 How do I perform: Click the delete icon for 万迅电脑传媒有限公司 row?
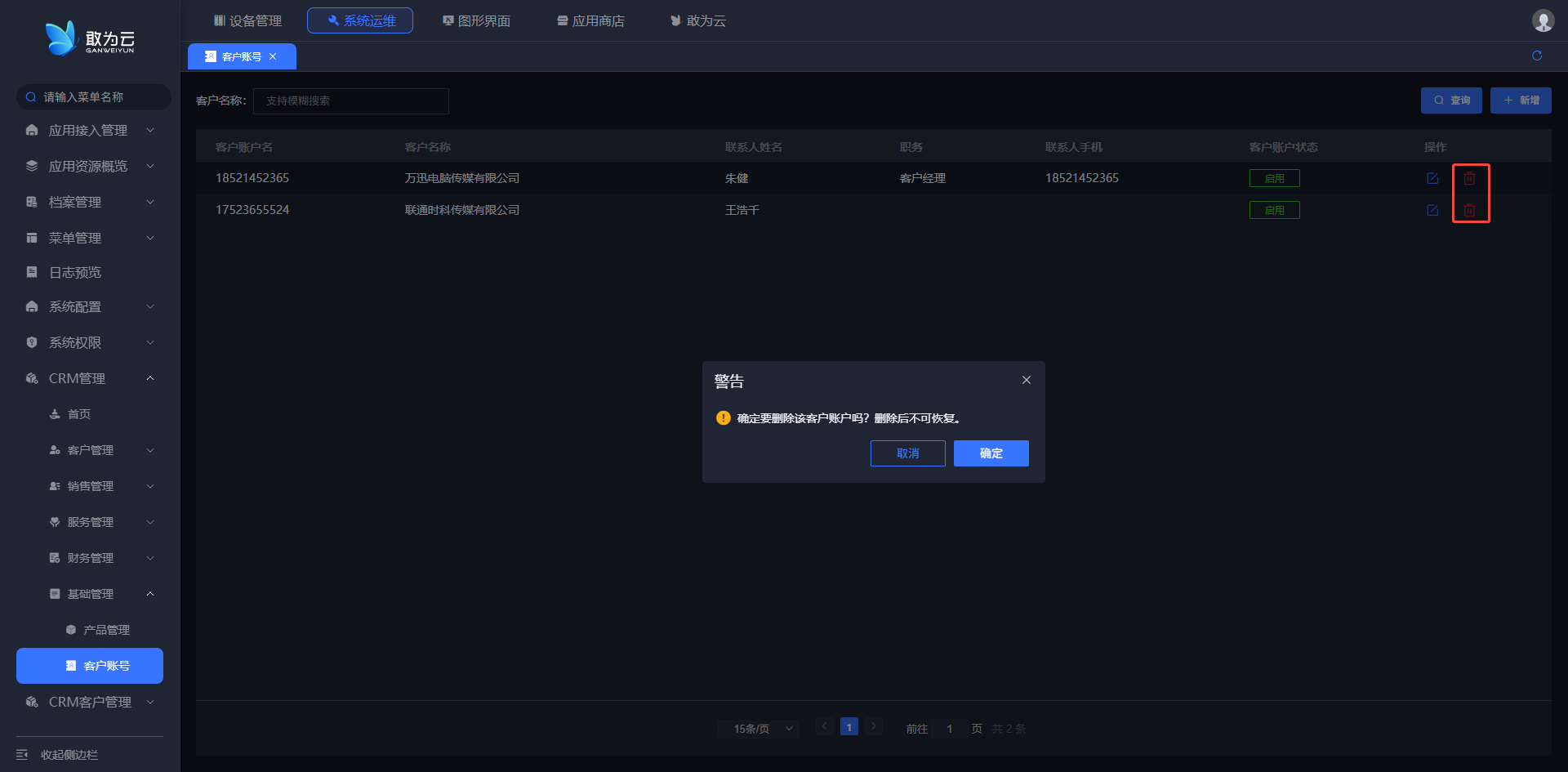click(x=1469, y=178)
